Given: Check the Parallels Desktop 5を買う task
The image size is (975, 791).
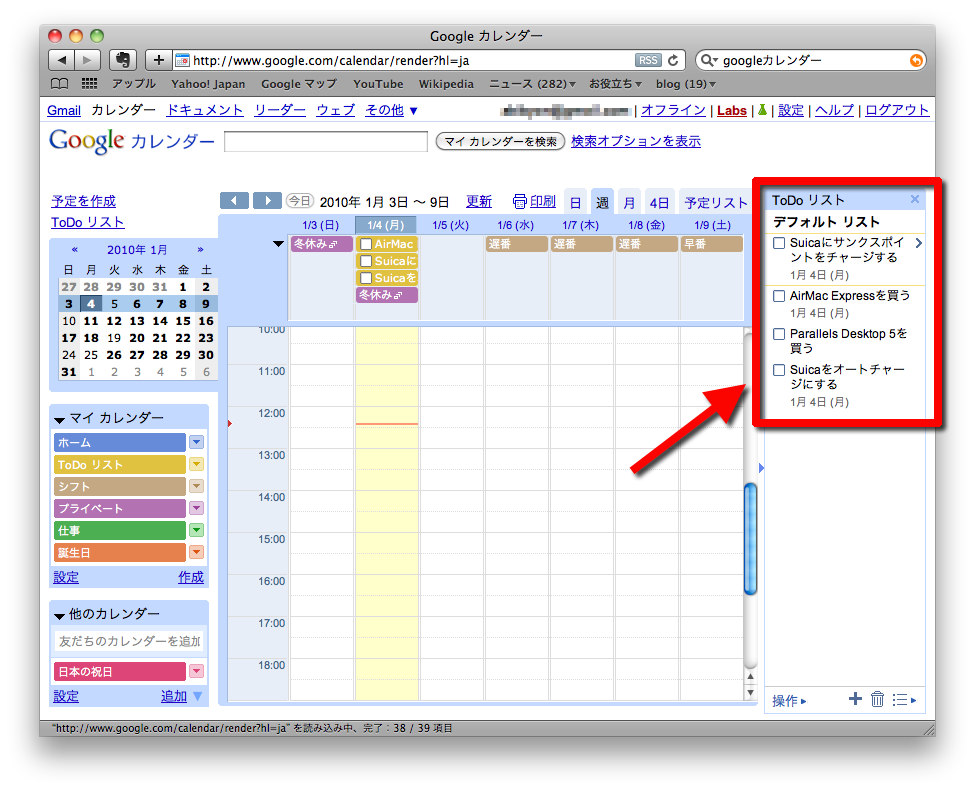Looking at the screenshot, I should (x=779, y=334).
